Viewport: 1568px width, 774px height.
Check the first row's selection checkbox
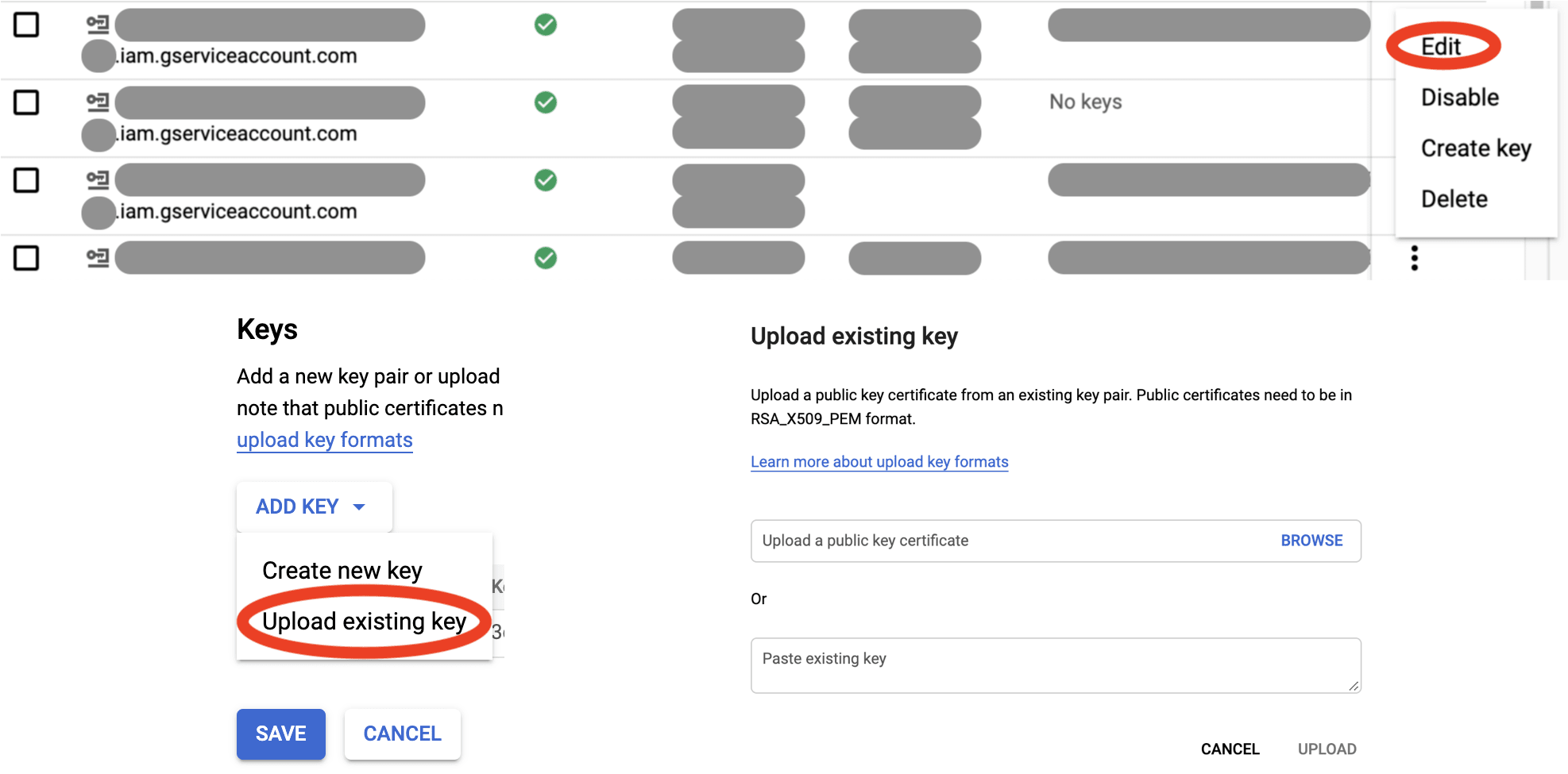point(27,25)
